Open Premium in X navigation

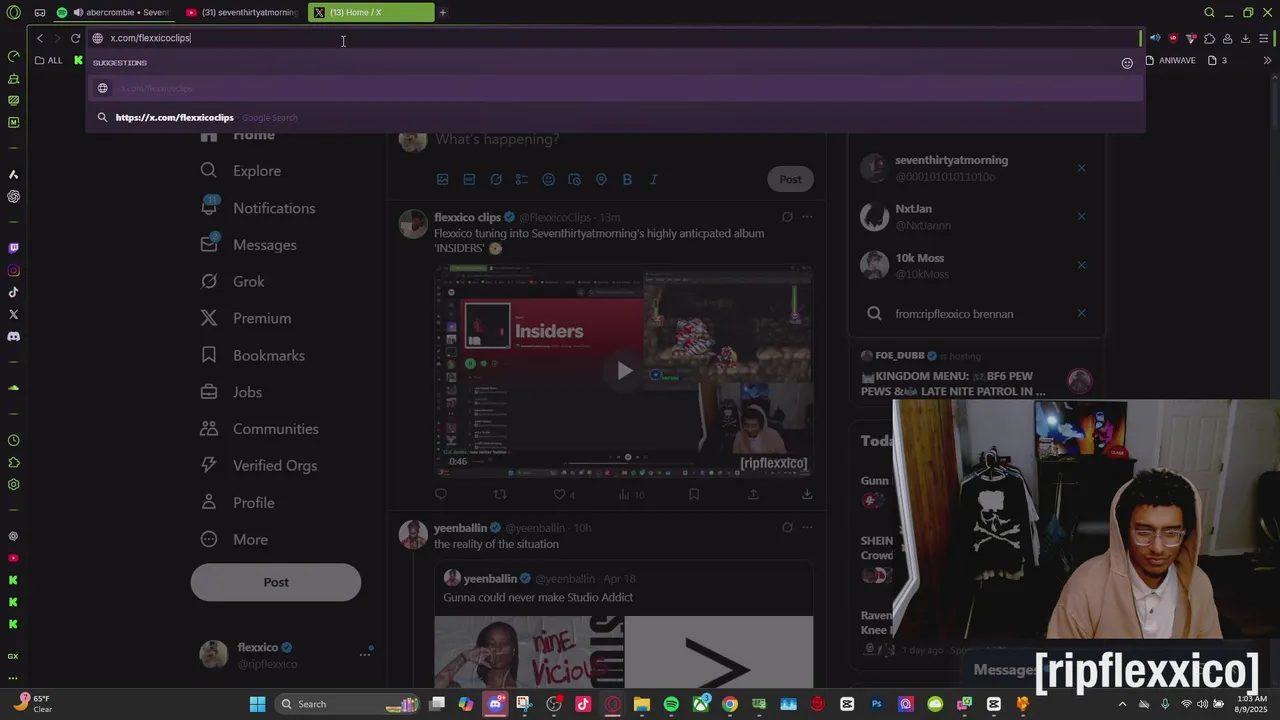click(x=246, y=318)
